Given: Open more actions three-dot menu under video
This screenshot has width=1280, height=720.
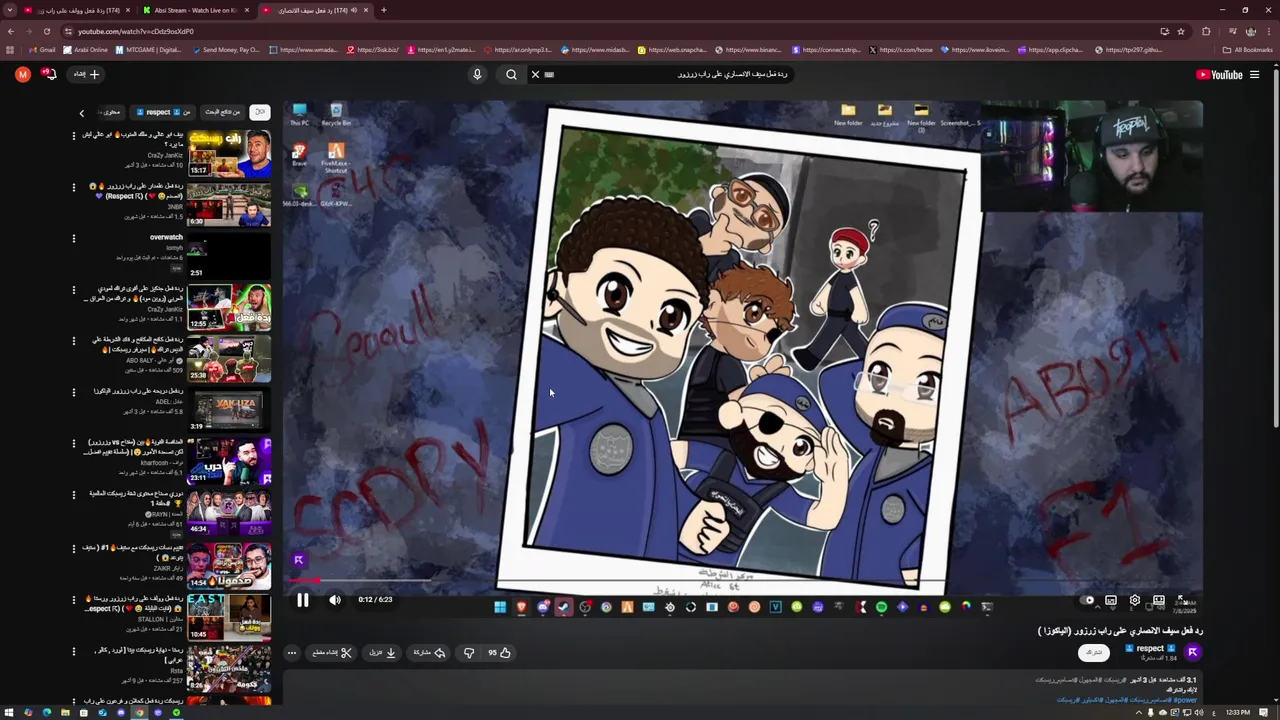Looking at the screenshot, I should pyautogui.click(x=292, y=653).
